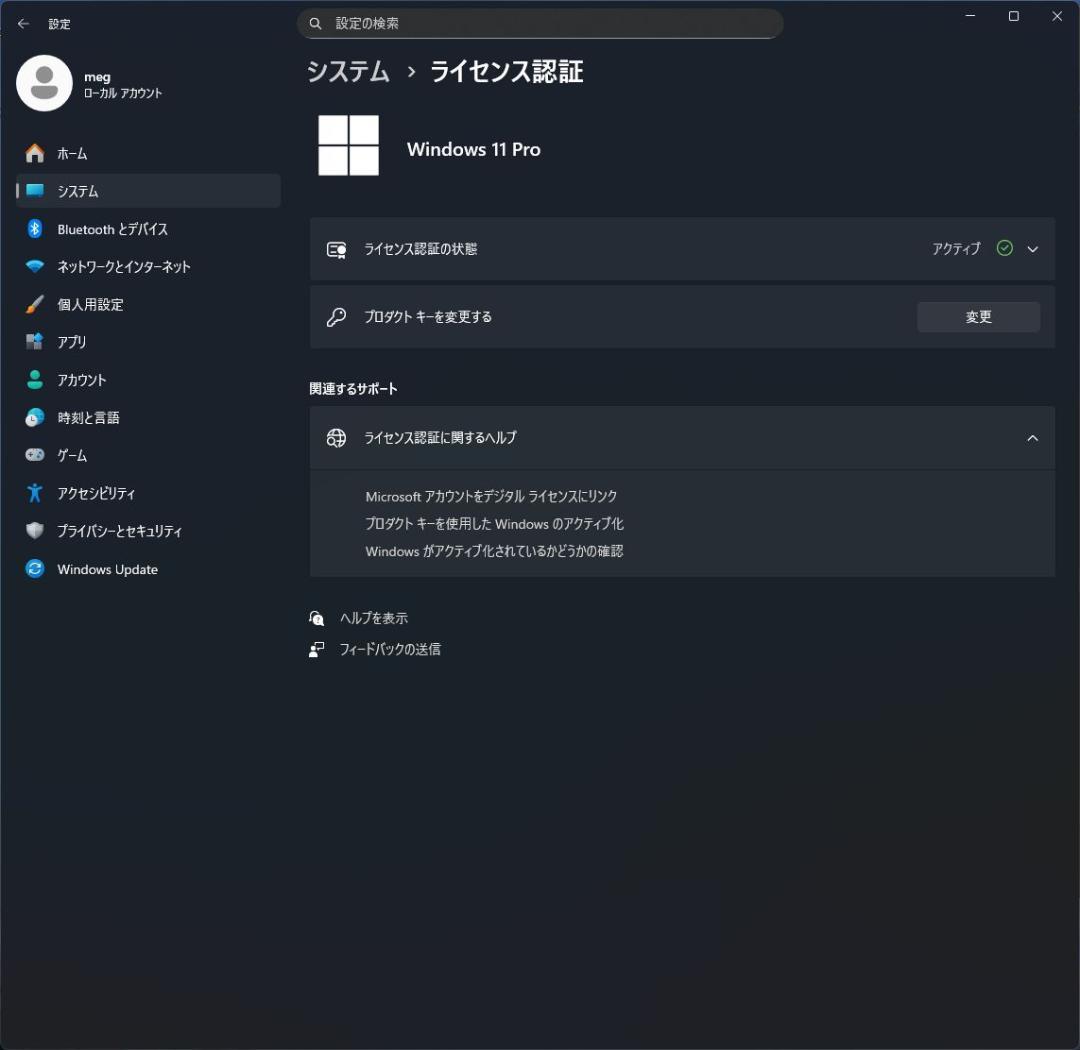Viewport: 1080px width, 1050px height.
Task: Open Windows Update
Action: [107, 569]
